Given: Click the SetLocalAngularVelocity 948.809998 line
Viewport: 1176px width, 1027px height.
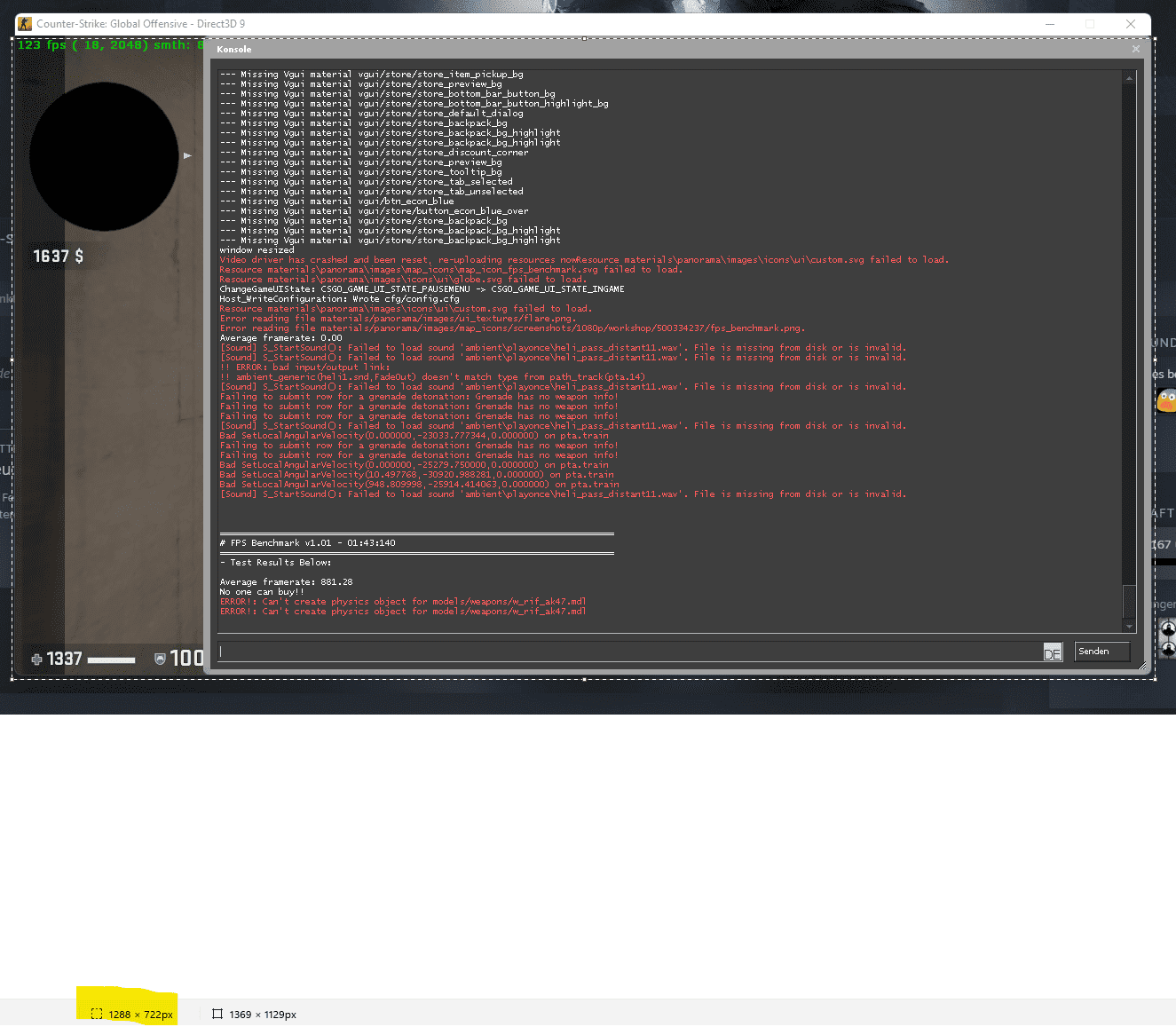Looking at the screenshot, I should pos(420,485).
